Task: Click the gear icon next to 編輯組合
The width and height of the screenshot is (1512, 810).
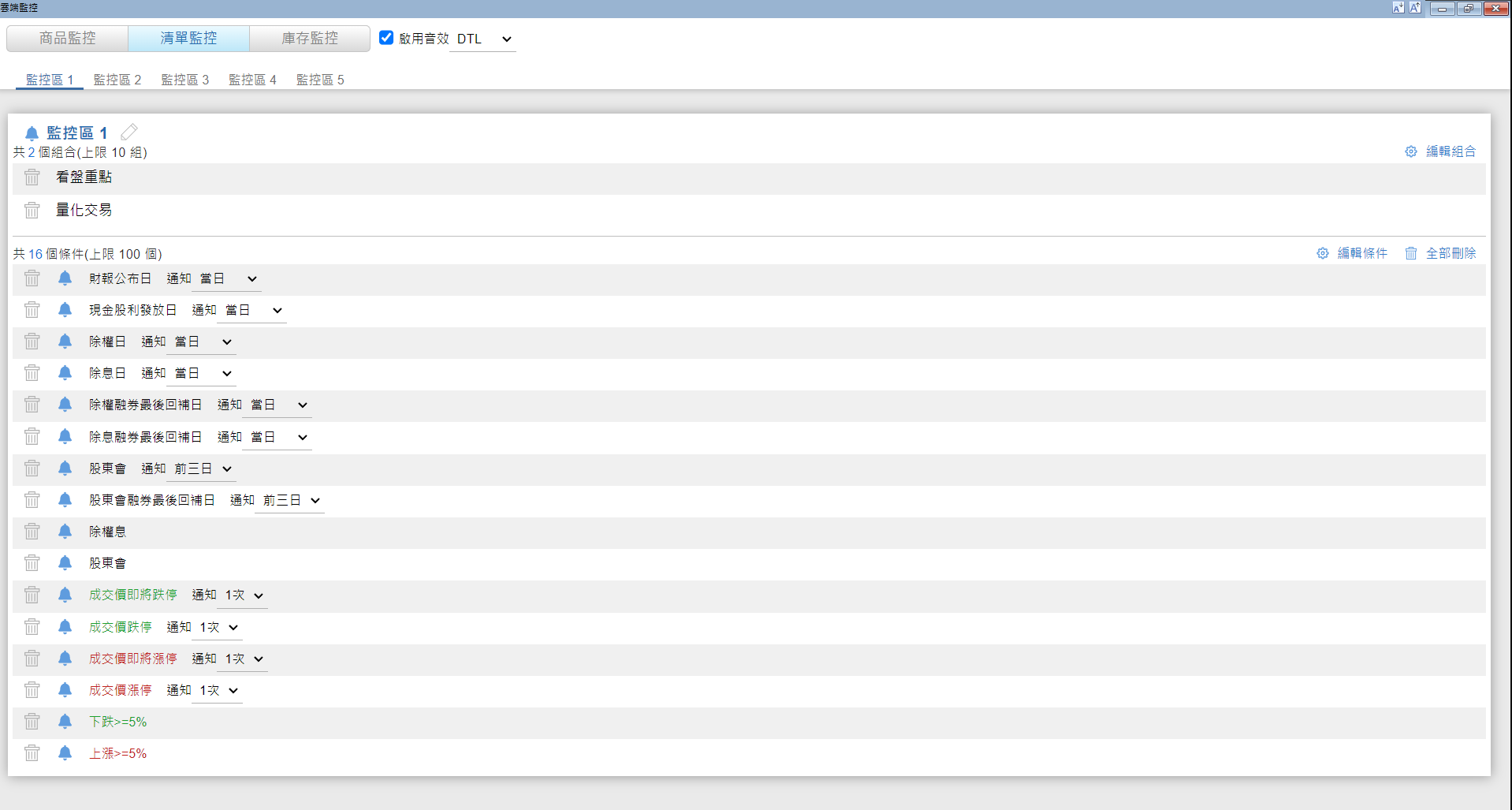Action: (x=1411, y=151)
